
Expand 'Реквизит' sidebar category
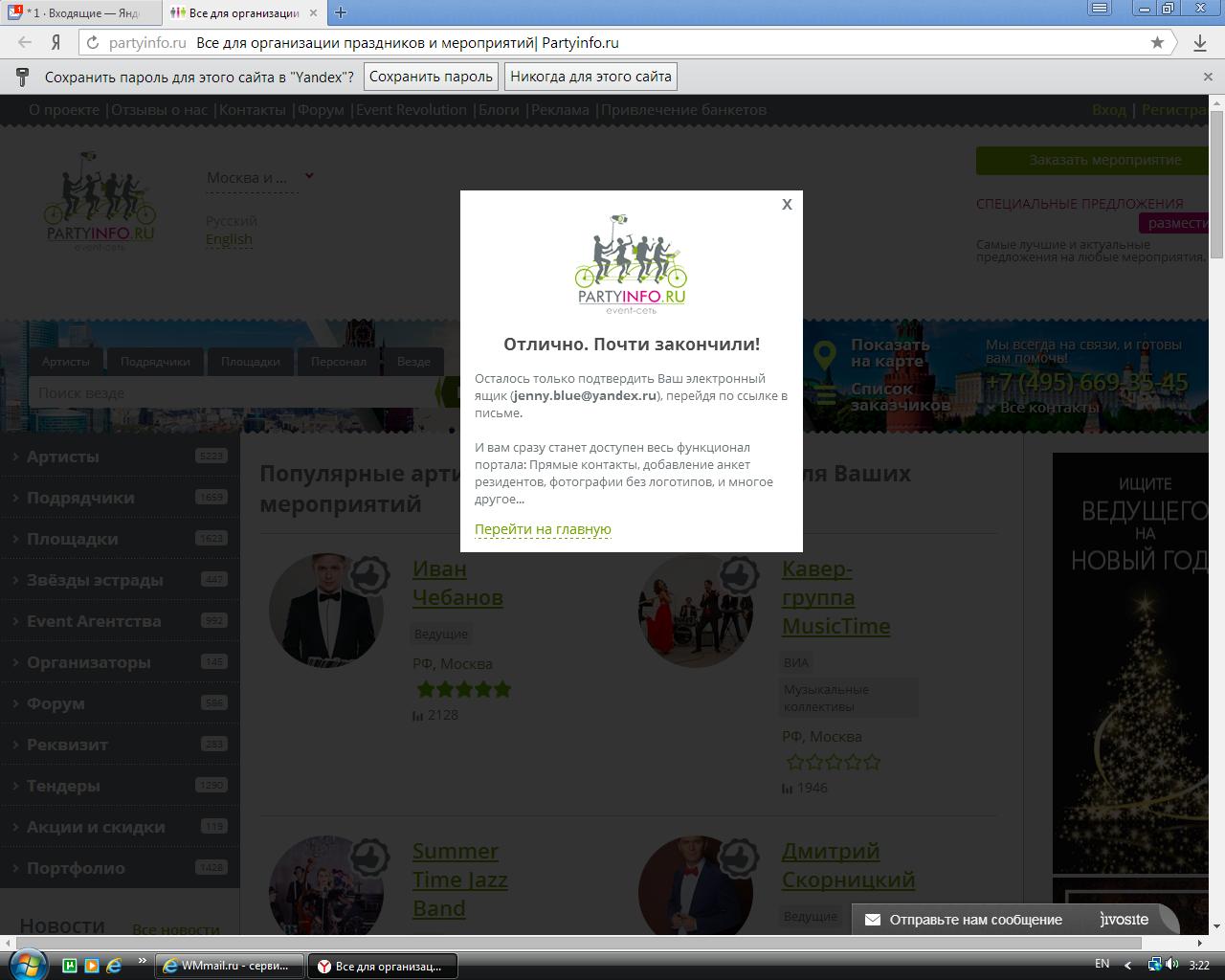[120, 745]
